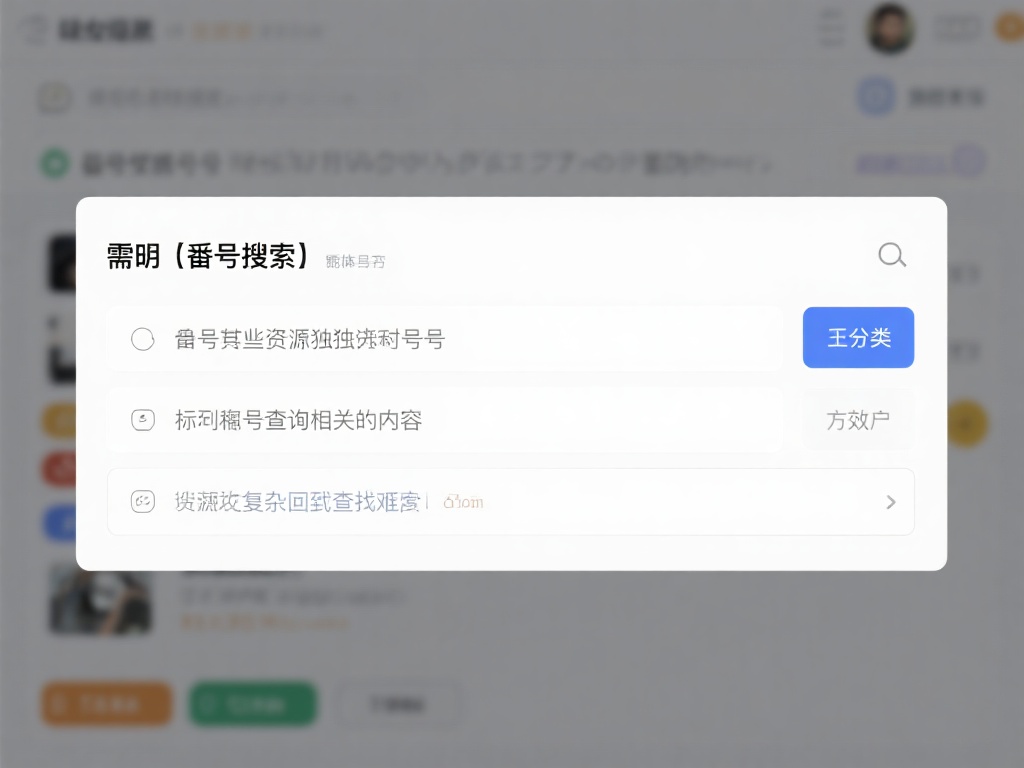
Task: Open the hamburger menu beside the avatar
Action: 831,28
